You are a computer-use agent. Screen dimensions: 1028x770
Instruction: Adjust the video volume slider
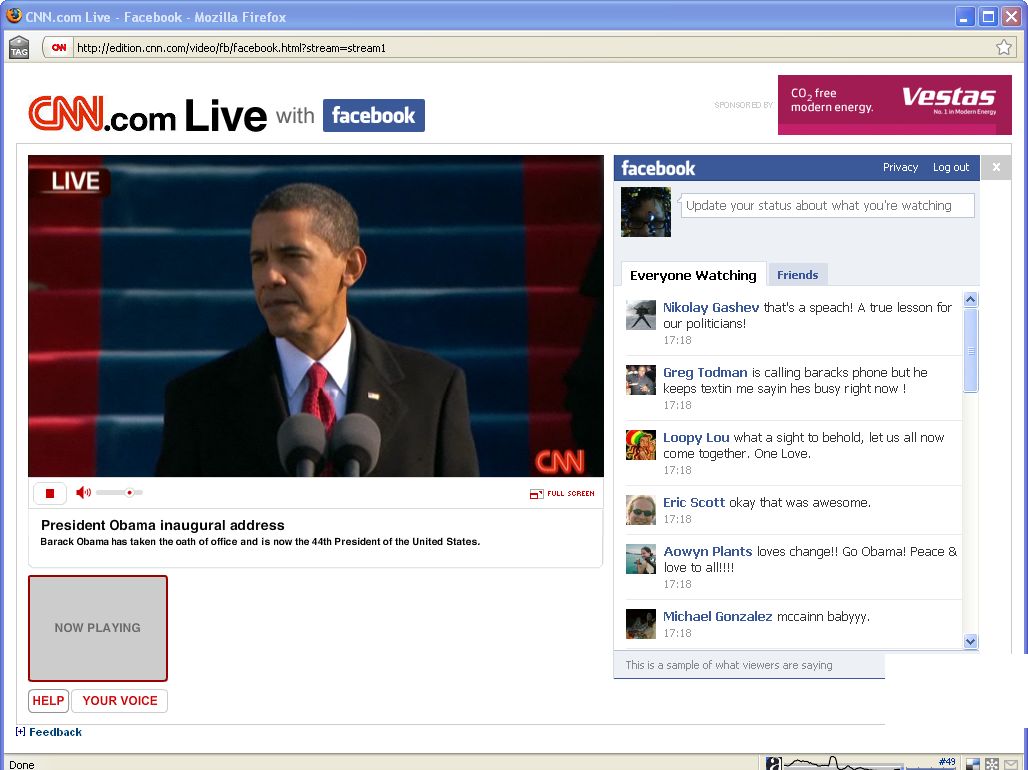click(120, 493)
